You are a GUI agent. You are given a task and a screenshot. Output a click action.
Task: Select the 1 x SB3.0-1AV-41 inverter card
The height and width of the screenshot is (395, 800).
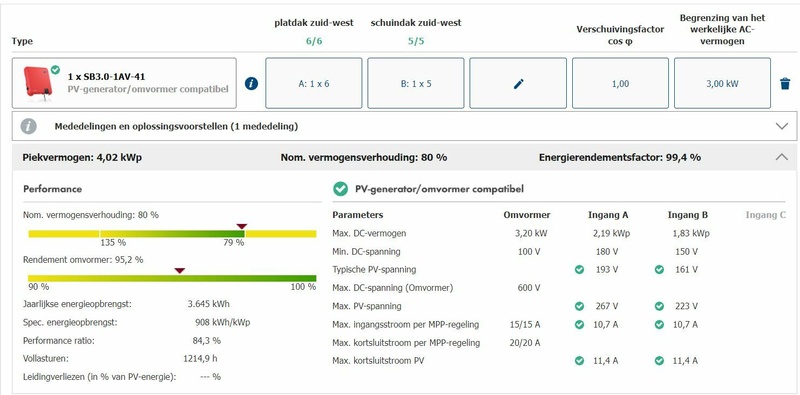click(x=124, y=83)
